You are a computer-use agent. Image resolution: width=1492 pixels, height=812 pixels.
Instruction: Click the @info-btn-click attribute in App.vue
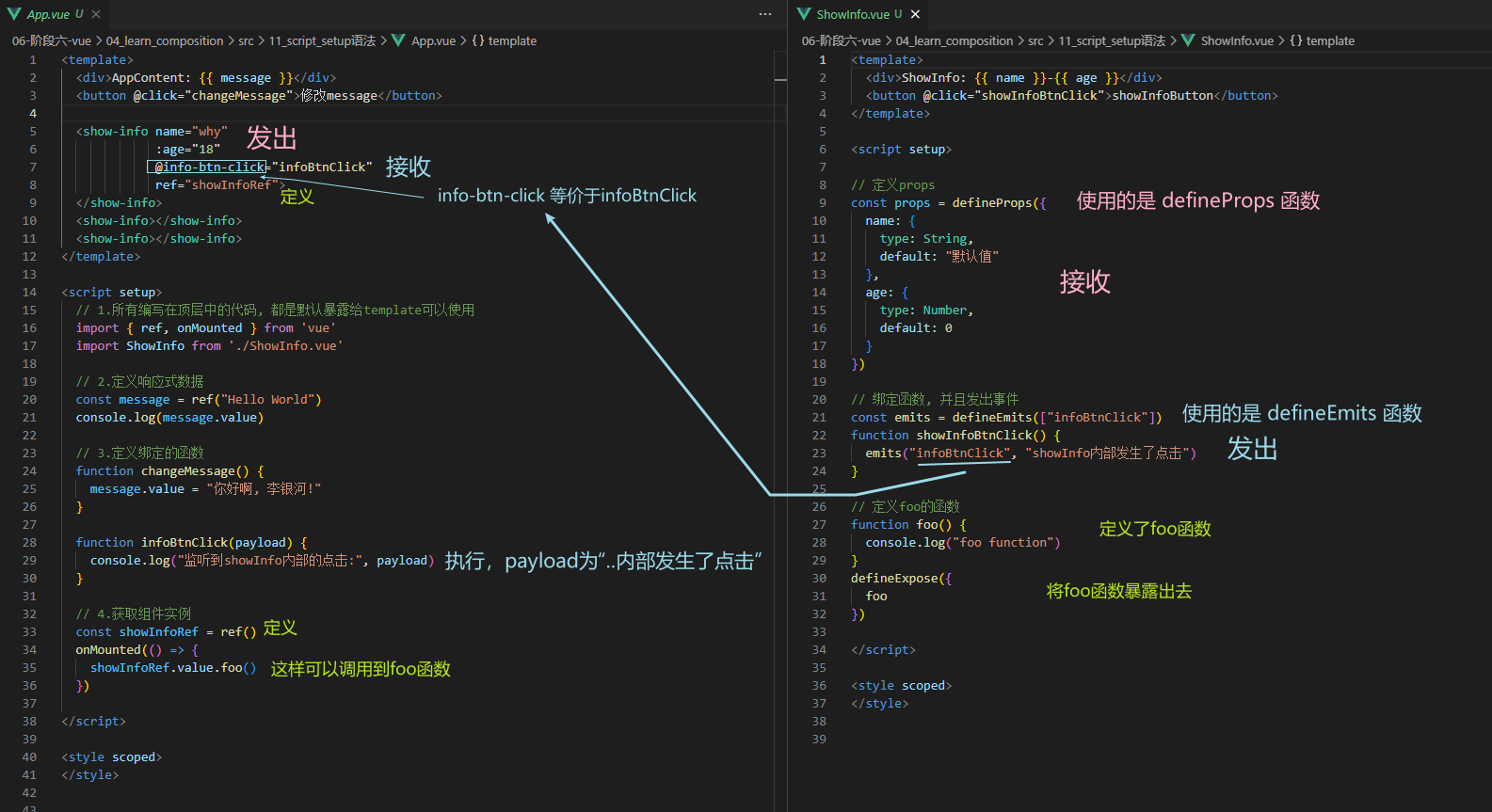(x=210, y=167)
